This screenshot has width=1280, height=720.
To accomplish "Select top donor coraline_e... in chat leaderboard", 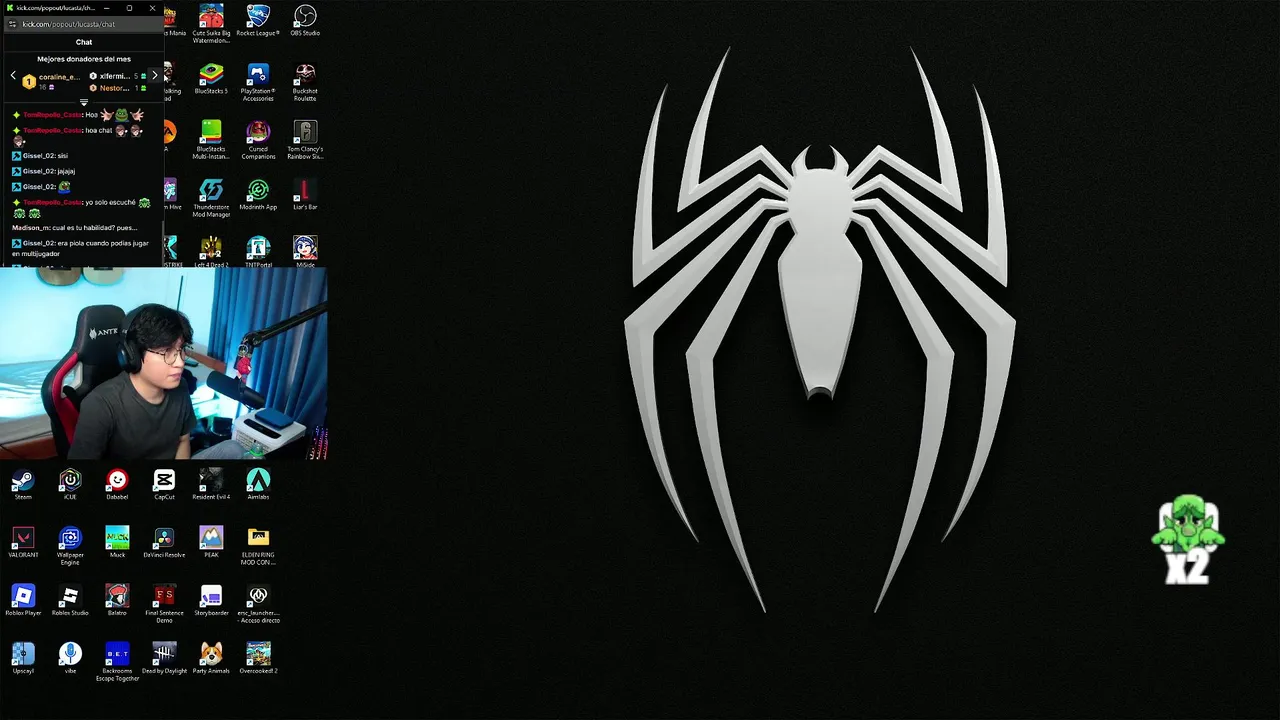I will (58, 77).
